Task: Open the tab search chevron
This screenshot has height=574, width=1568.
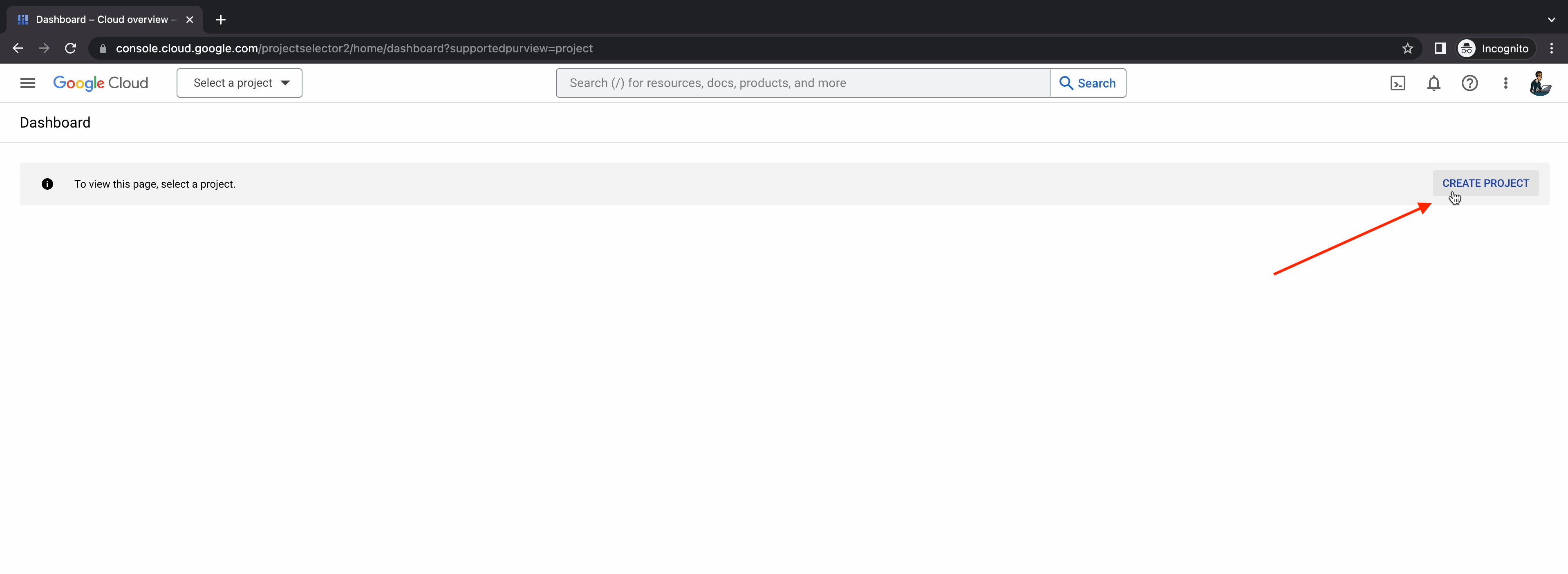Action: pyautogui.click(x=1551, y=20)
